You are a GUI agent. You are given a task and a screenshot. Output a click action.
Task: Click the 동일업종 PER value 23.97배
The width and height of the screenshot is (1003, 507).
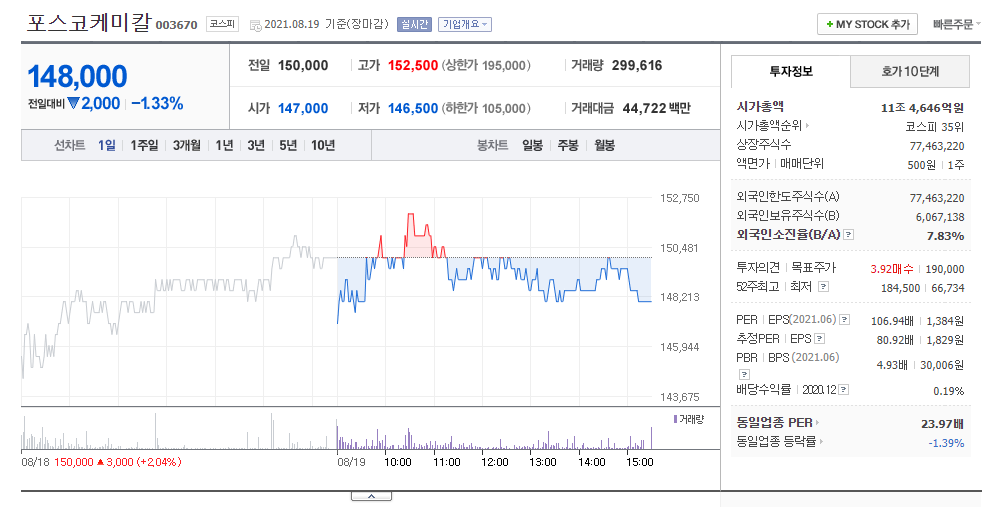[x=942, y=424]
